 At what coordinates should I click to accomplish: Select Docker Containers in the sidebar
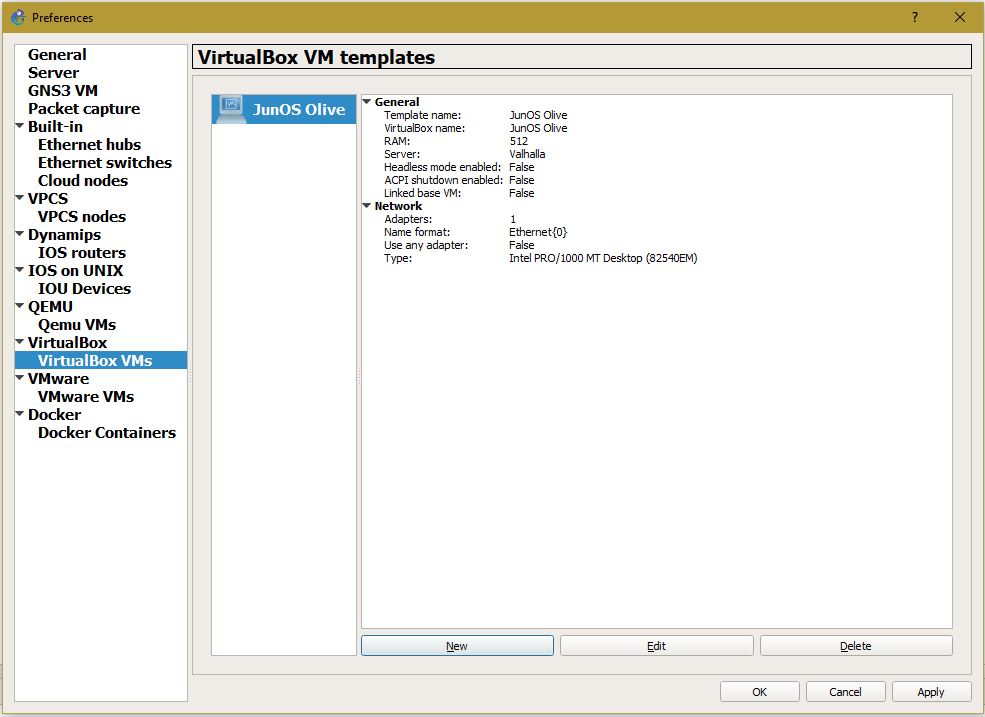(107, 433)
